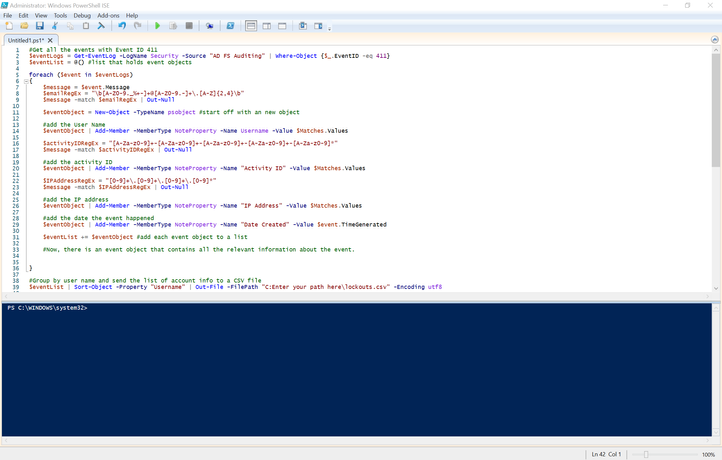Click the horizontal scrollbar under script pane
Viewport: 722px width, 460px height.
coord(357,296)
